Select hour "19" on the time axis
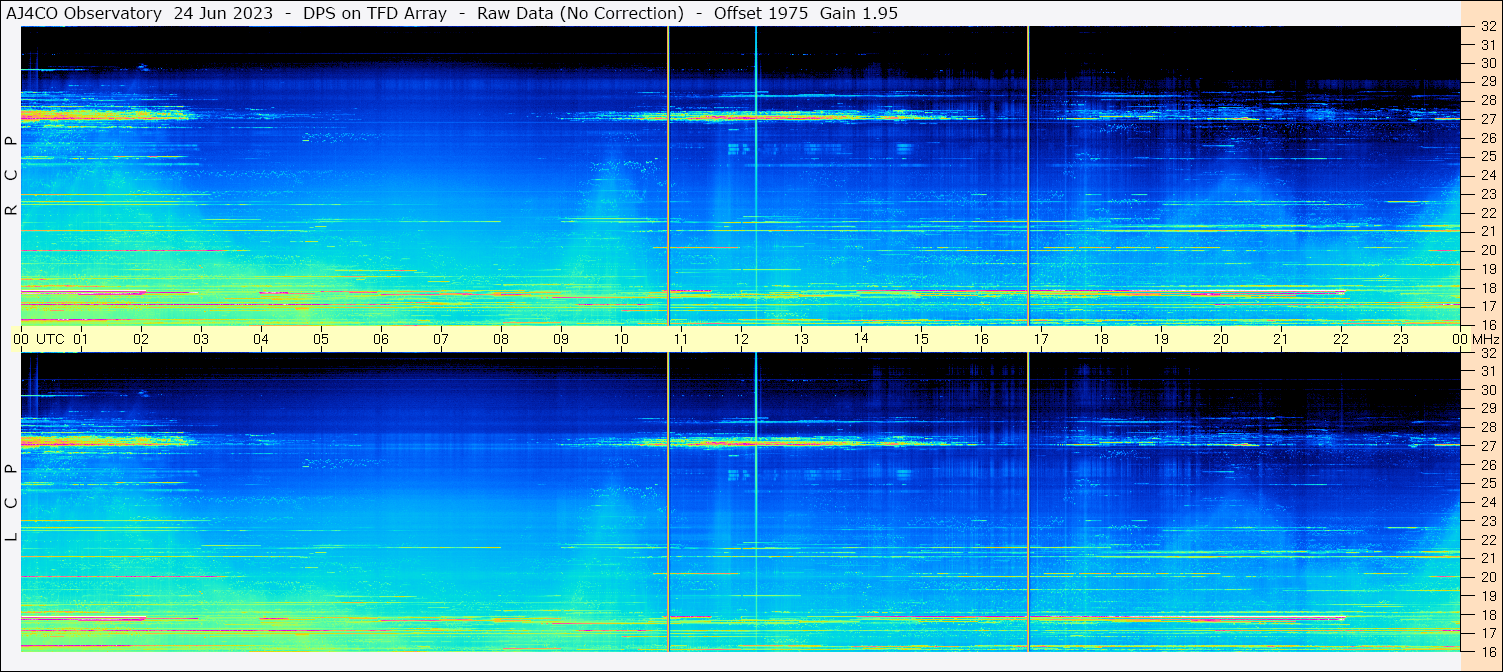The height and width of the screenshot is (672, 1503). click(x=1161, y=339)
